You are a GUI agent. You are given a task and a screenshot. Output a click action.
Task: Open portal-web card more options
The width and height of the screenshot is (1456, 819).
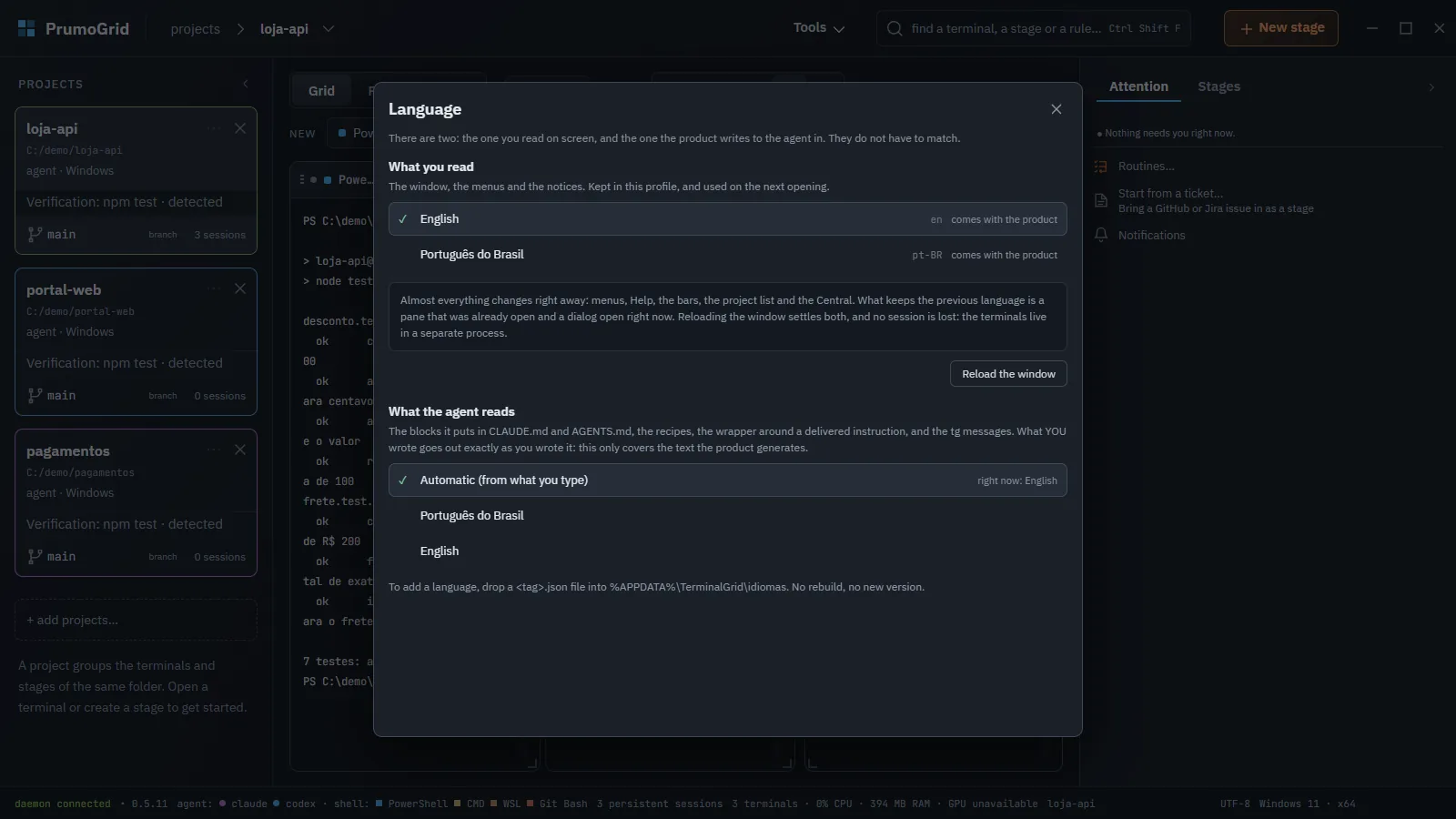214,288
